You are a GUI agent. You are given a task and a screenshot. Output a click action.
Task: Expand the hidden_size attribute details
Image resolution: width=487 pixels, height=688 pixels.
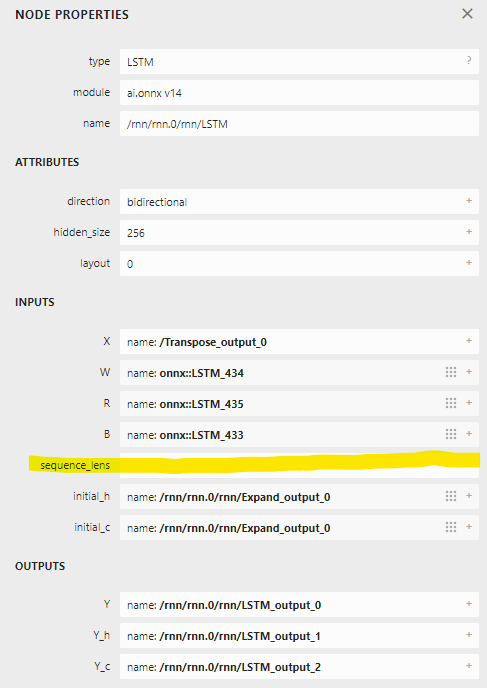469,231
